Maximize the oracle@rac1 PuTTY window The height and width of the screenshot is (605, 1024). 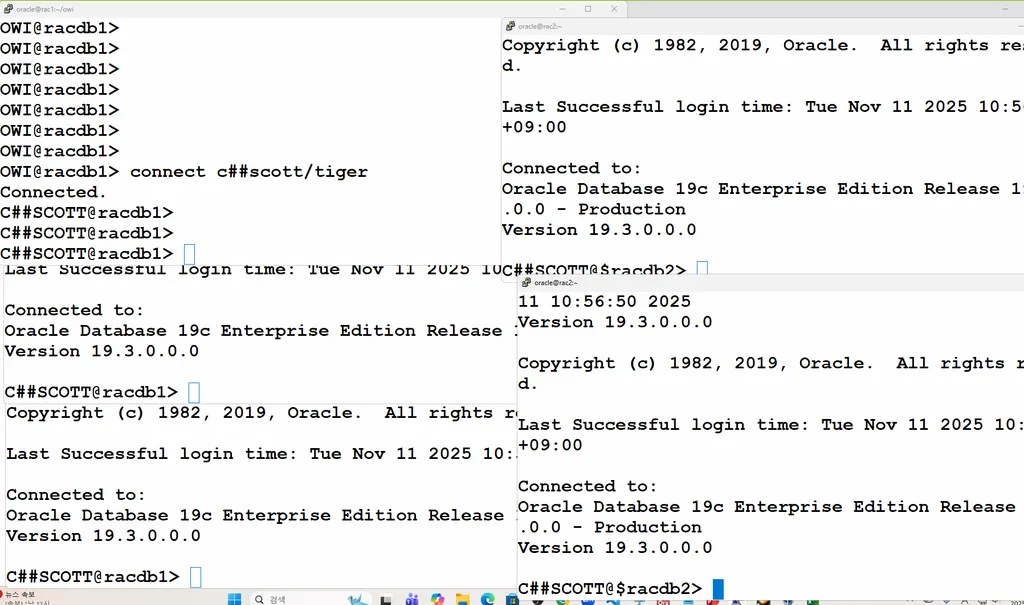click(588, 9)
